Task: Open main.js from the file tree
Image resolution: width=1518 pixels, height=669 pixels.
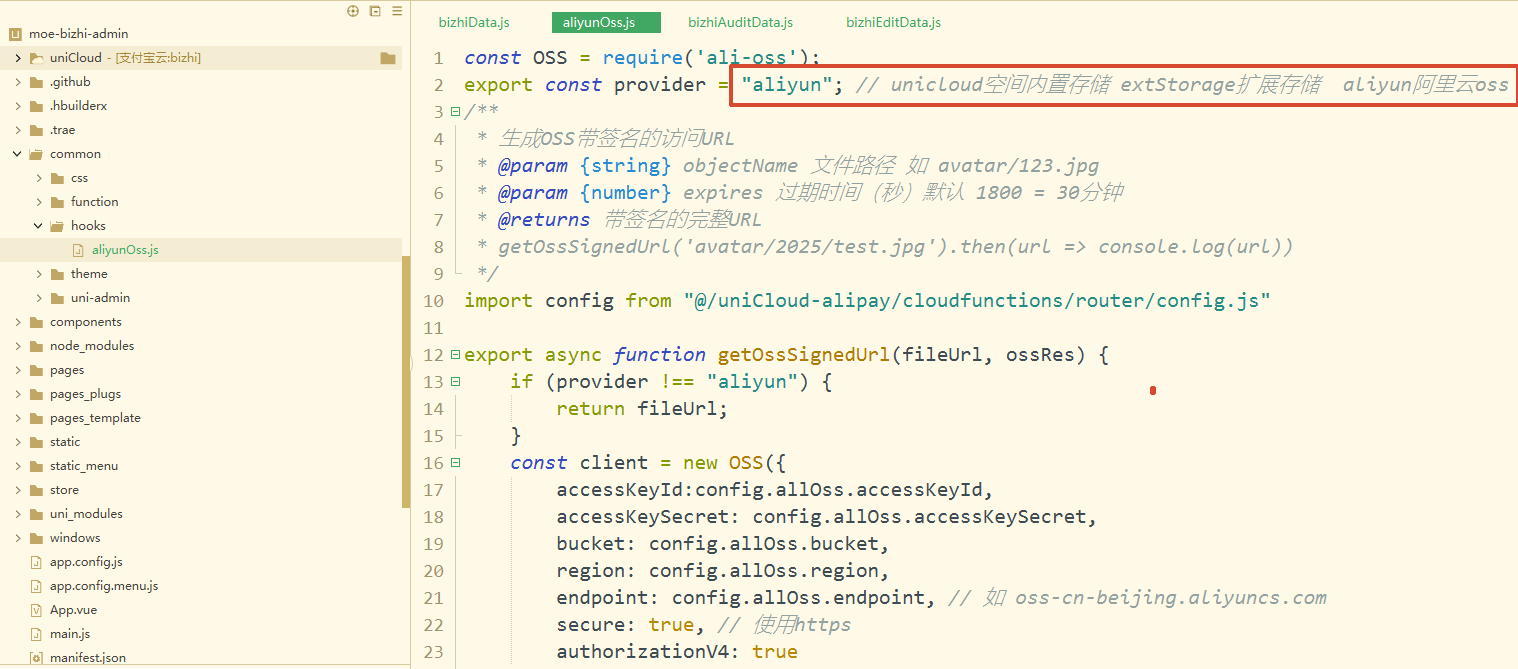Action: click(70, 634)
